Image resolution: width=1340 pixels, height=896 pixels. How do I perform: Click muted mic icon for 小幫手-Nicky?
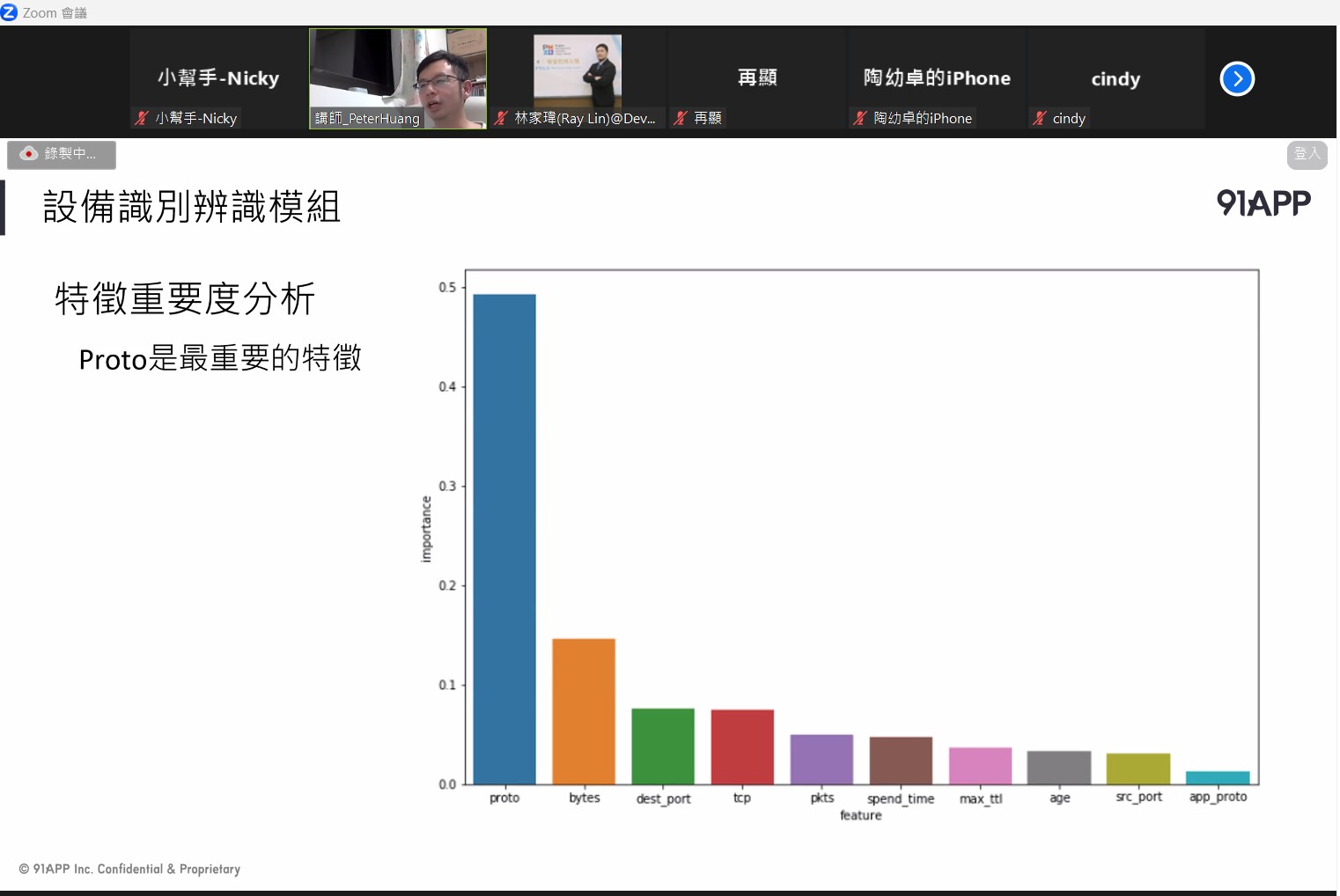click(142, 118)
